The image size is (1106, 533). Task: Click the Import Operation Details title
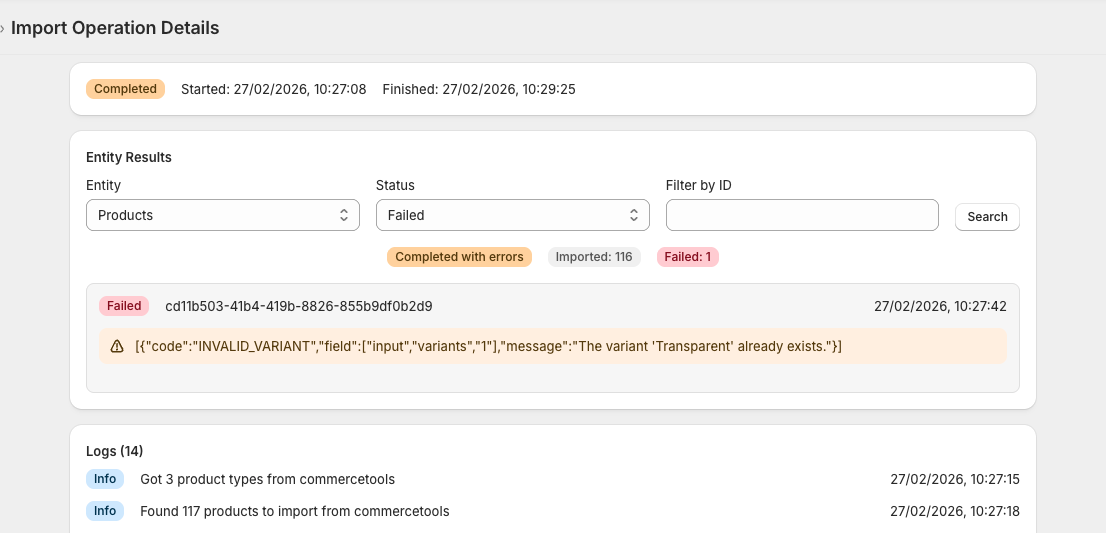point(115,28)
